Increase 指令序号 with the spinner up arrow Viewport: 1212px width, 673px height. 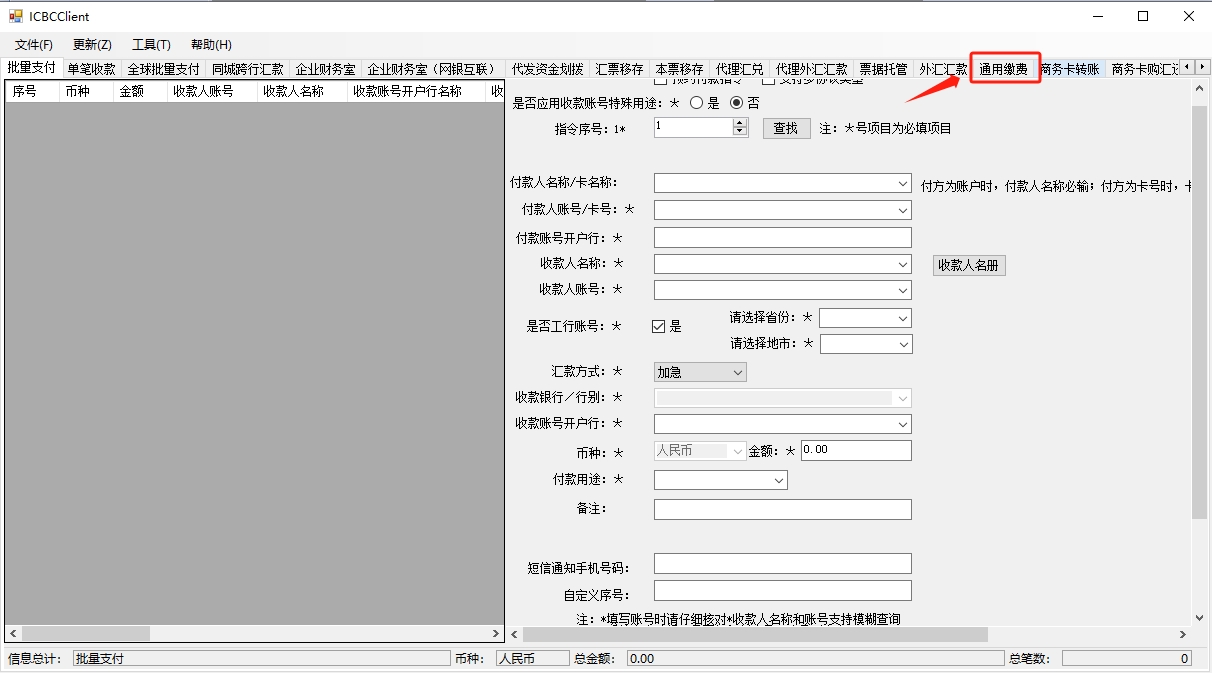coord(740,124)
